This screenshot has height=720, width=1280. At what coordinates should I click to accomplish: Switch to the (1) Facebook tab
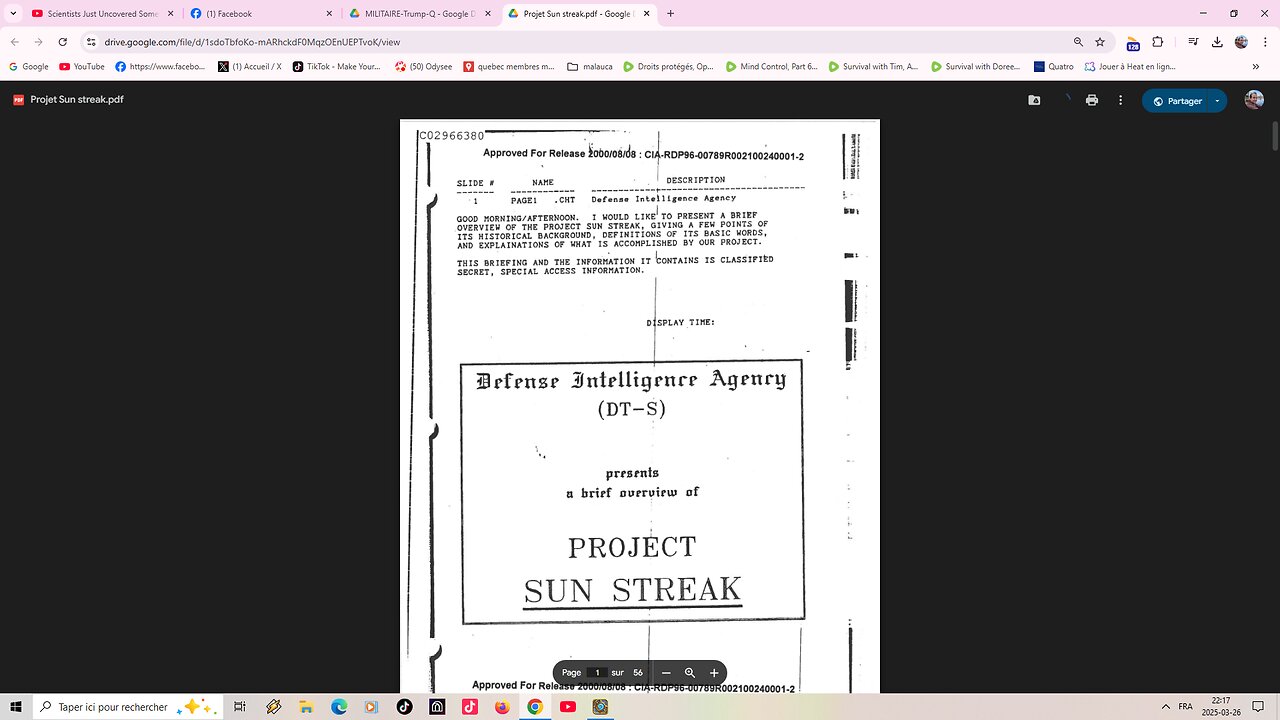pyautogui.click(x=260, y=14)
